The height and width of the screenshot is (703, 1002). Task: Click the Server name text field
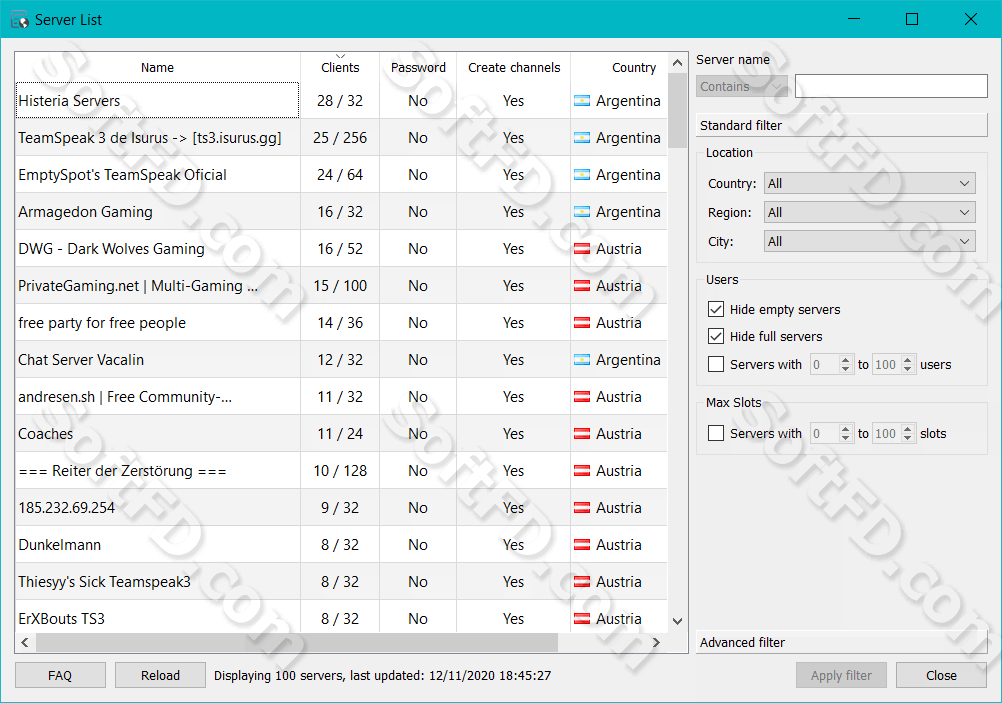(891, 86)
